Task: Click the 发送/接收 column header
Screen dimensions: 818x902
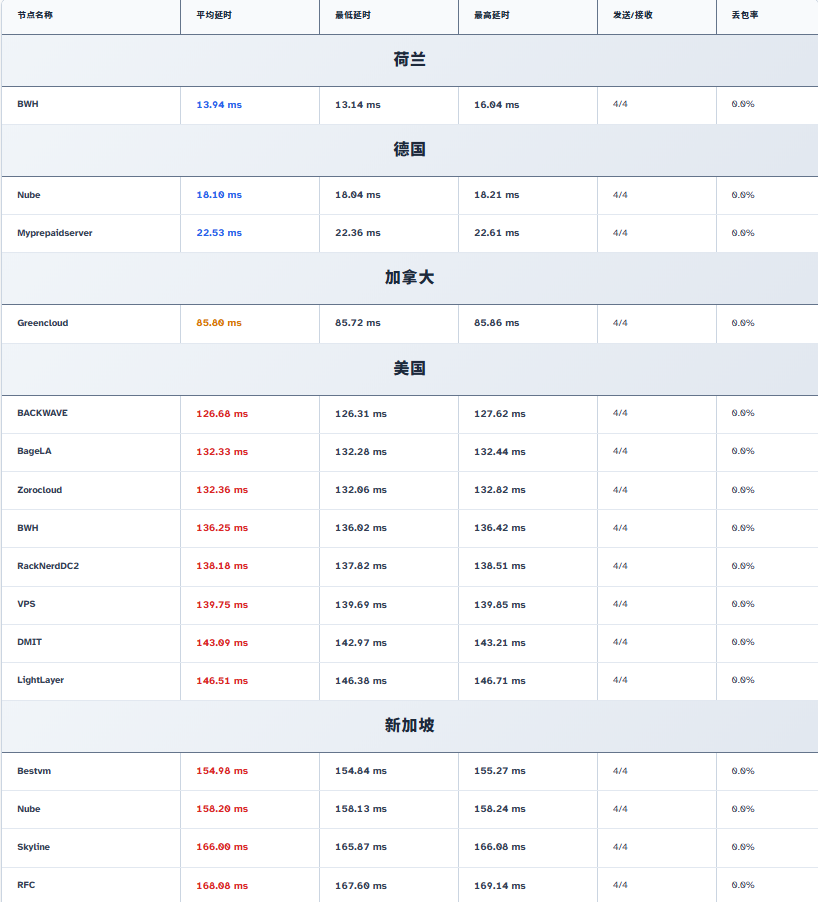Action: pyautogui.click(x=633, y=15)
